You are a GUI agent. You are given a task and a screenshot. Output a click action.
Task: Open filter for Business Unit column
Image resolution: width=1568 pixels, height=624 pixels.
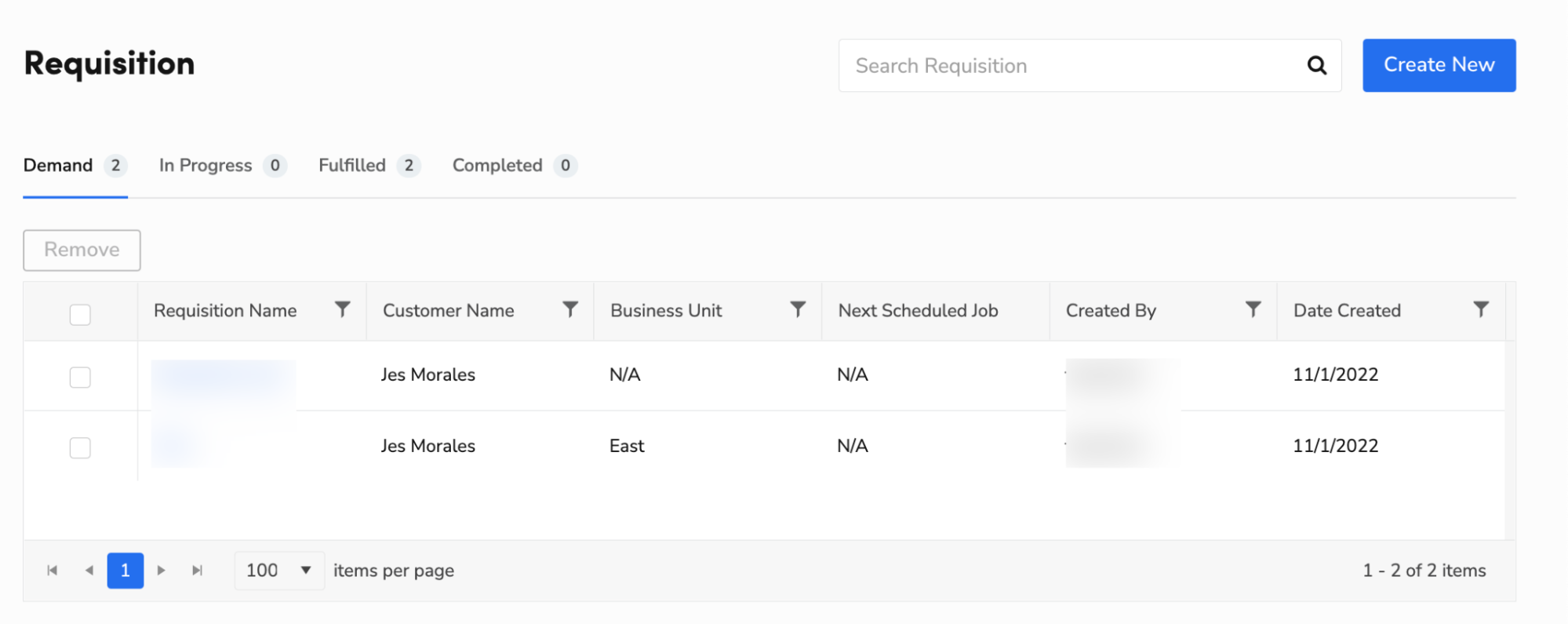(x=798, y=309)
